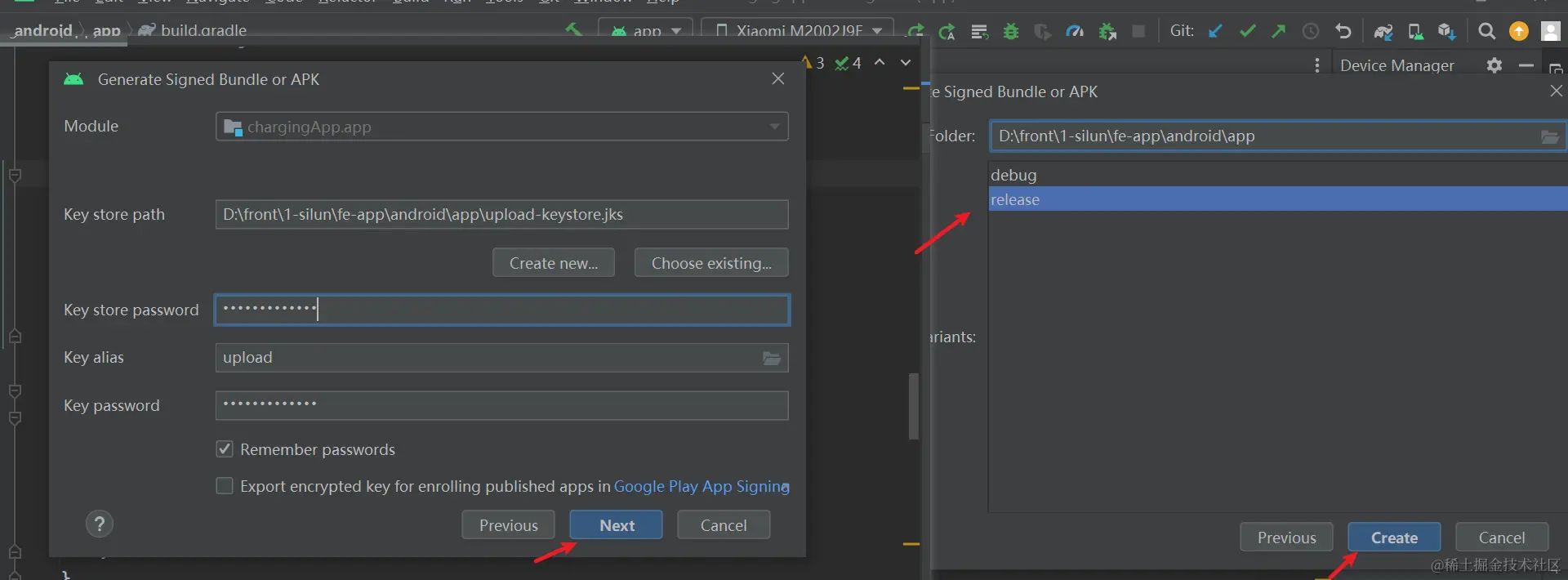Click the Git Update Project blue arrow
The image size is (1568, 580).
pos(1215,31)
